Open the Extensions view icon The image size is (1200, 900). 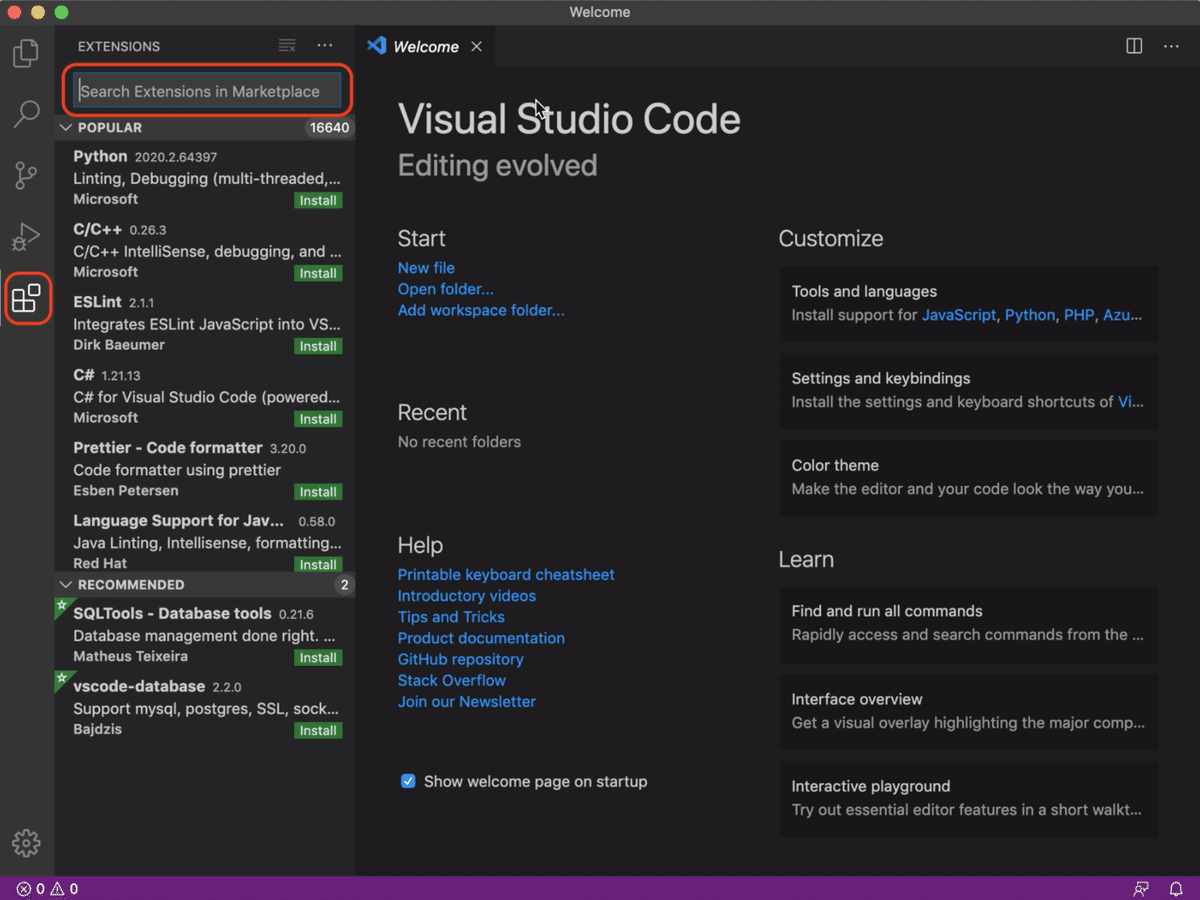(26, 298)
